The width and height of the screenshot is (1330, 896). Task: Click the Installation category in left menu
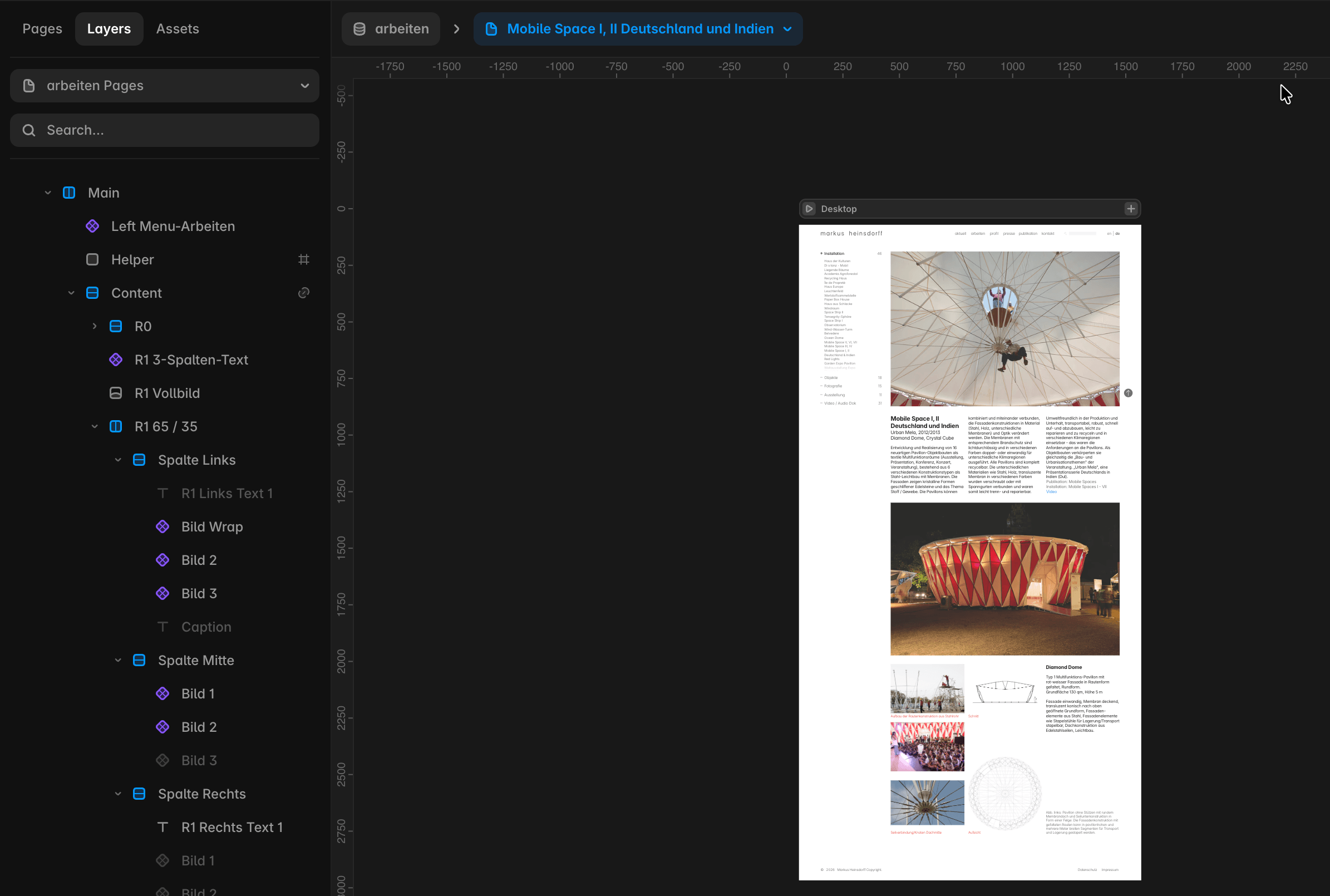click(x=834, y=254)
